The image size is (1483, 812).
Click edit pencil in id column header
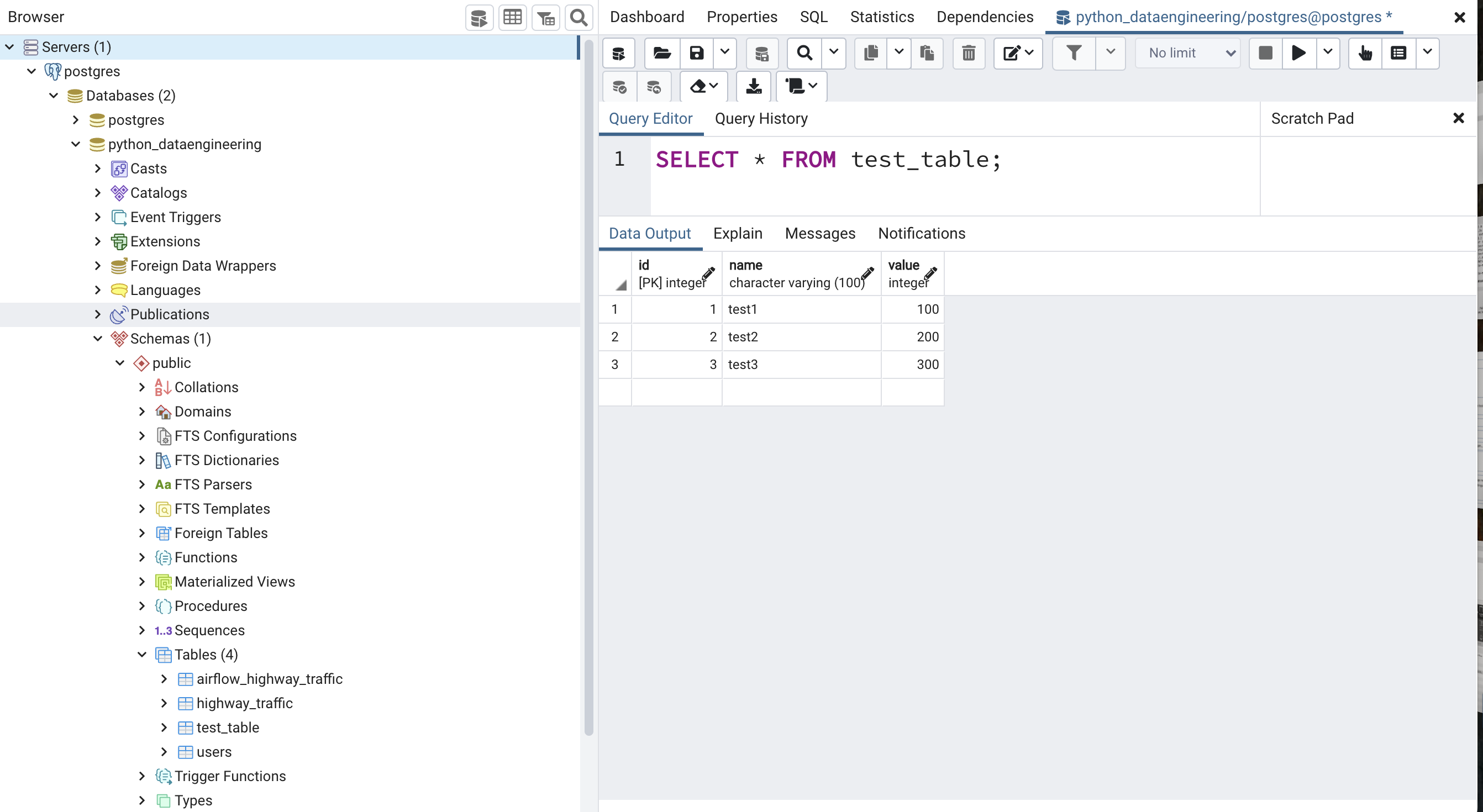(x=709, y=273)
